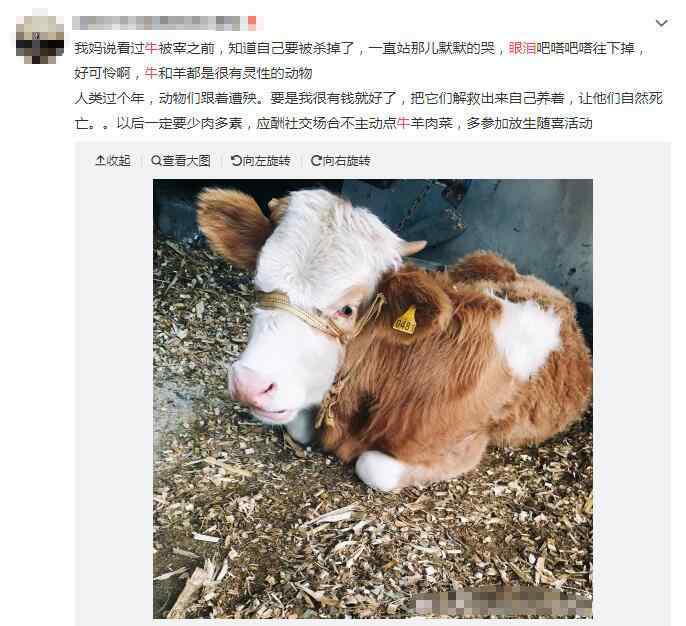Open the post options chevron menu
This screenshot has height=626, width=686.
click(661, 23)
